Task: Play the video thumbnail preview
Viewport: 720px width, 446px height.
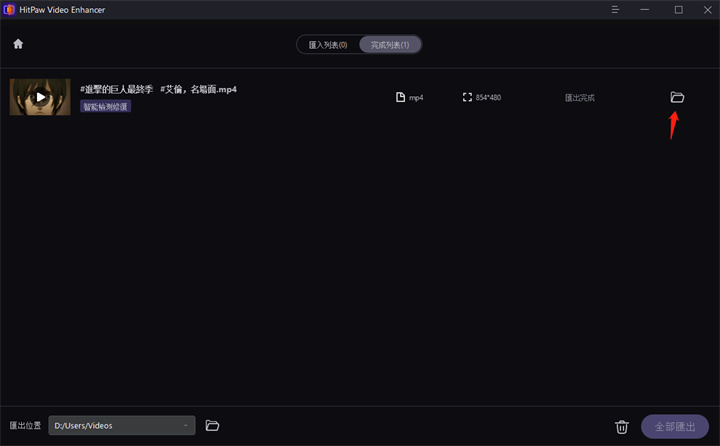Action: (40, 97)
